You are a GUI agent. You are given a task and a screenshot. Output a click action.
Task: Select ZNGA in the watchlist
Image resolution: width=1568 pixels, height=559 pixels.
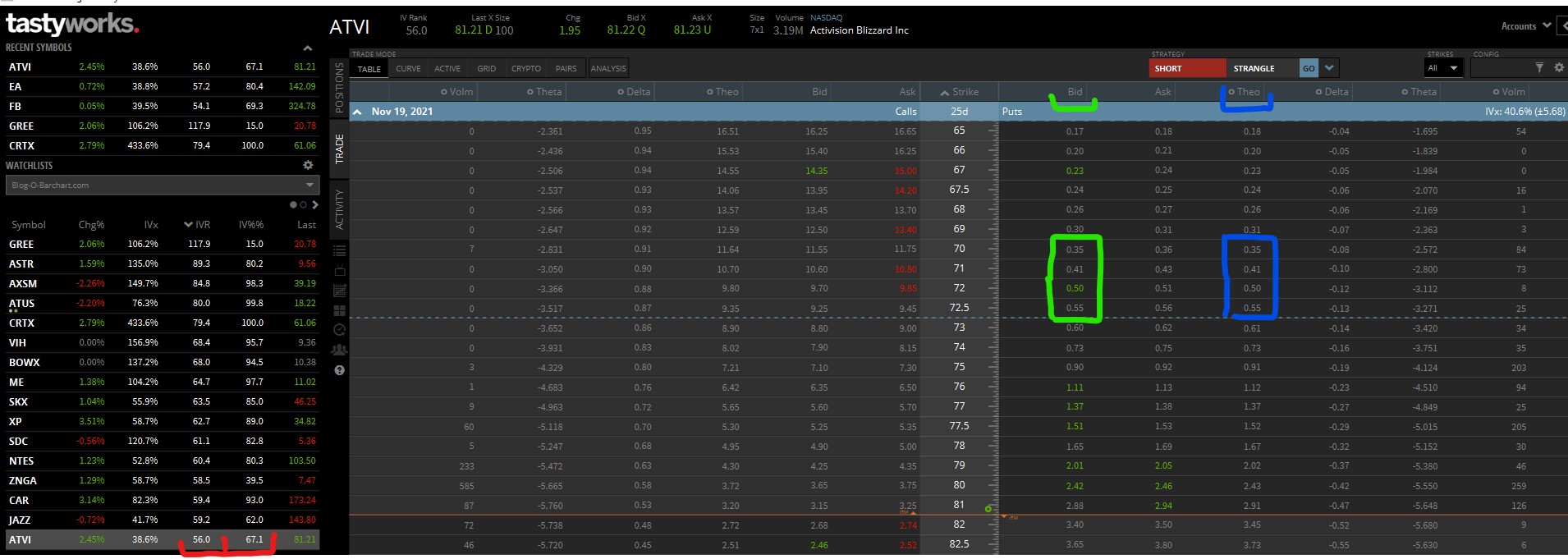point(162,480)
